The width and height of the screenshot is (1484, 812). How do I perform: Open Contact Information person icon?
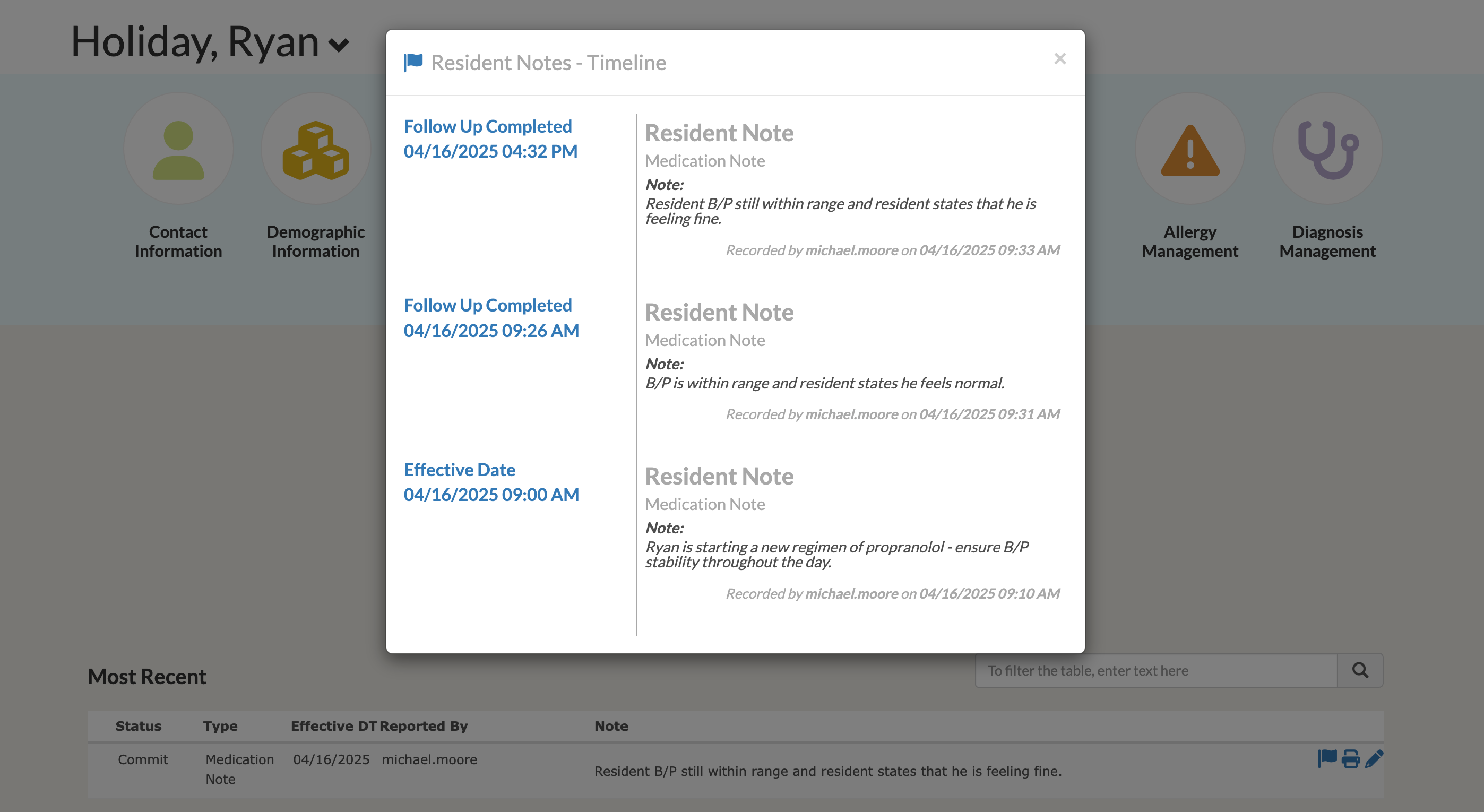point(178,149)
